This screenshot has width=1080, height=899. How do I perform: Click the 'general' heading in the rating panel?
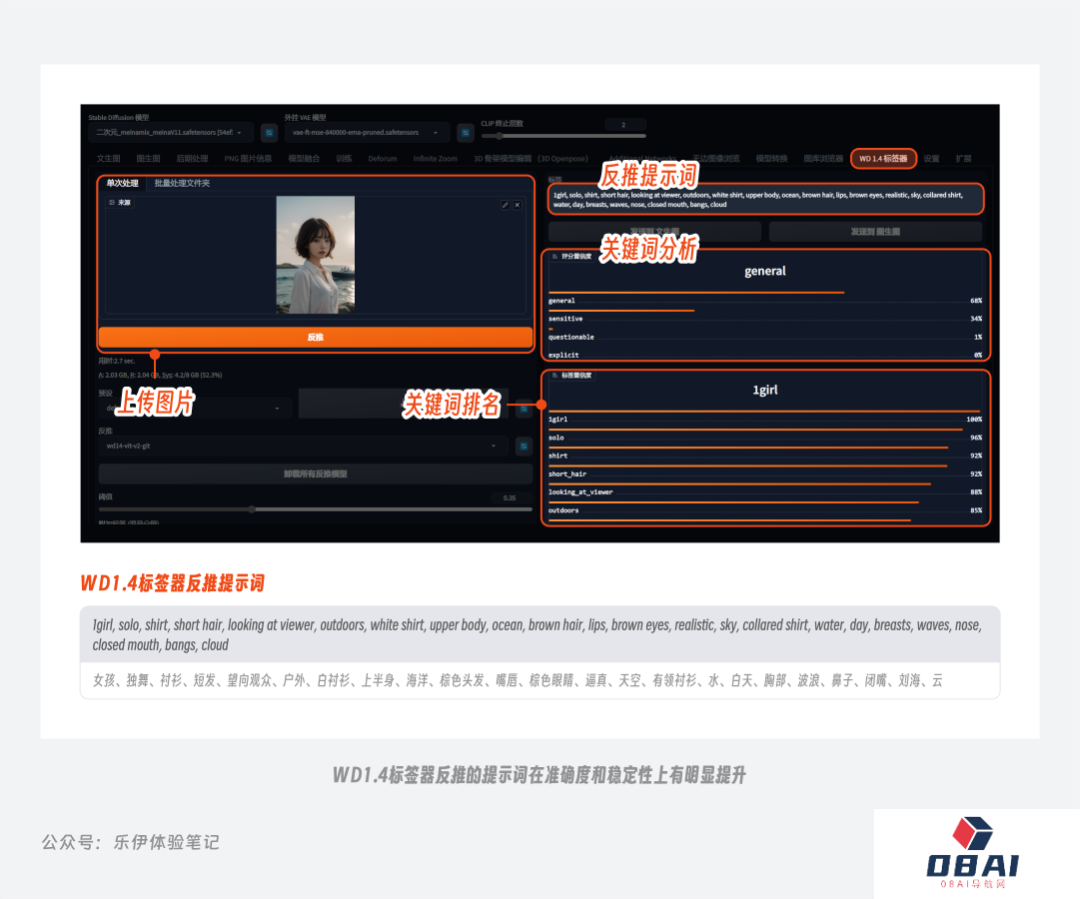(x=765, y=271)
